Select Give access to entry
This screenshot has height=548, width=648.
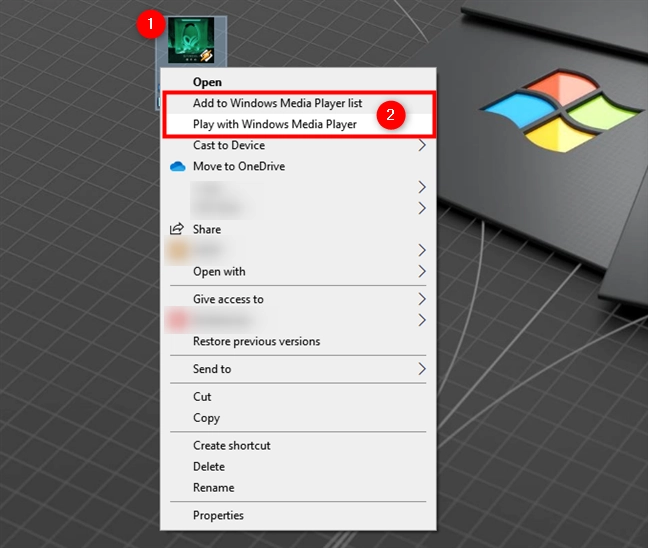click(x=298, y=299)
